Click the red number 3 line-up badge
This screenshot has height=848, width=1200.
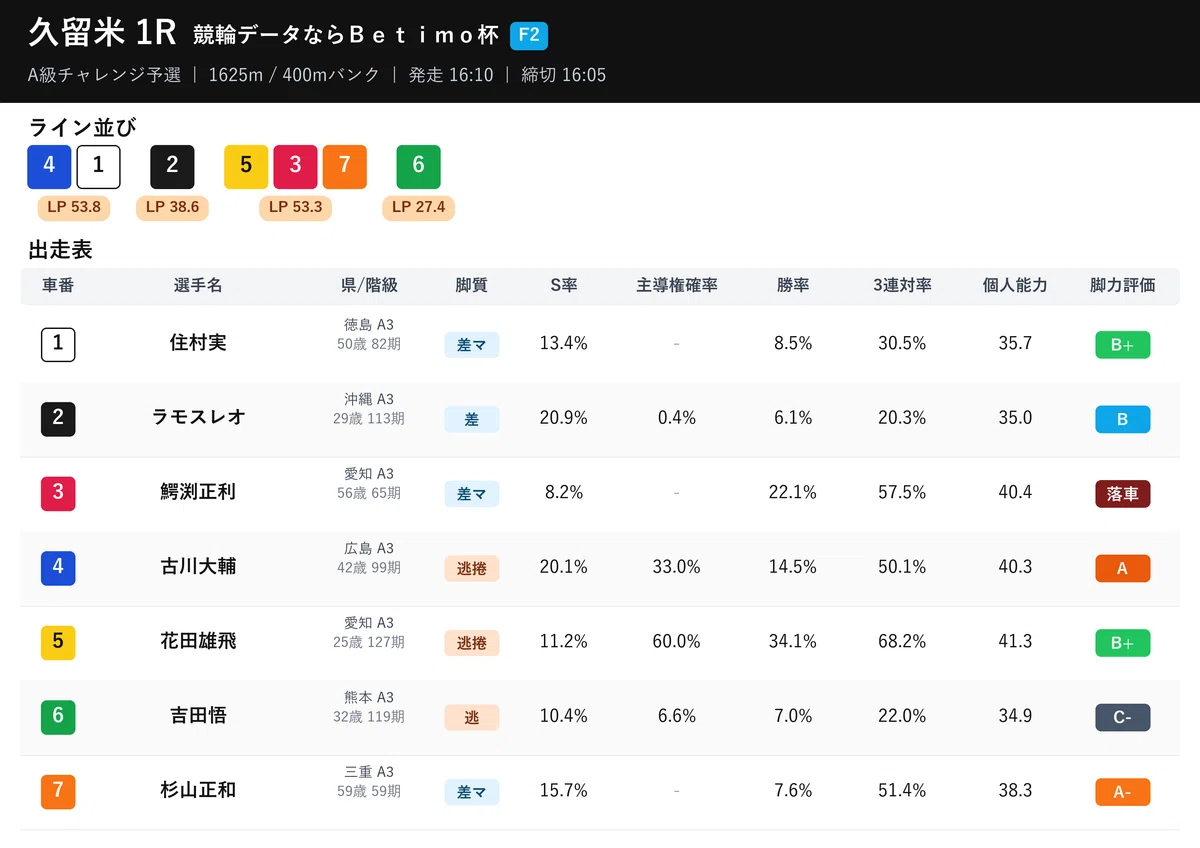click(x=295, y=166)
